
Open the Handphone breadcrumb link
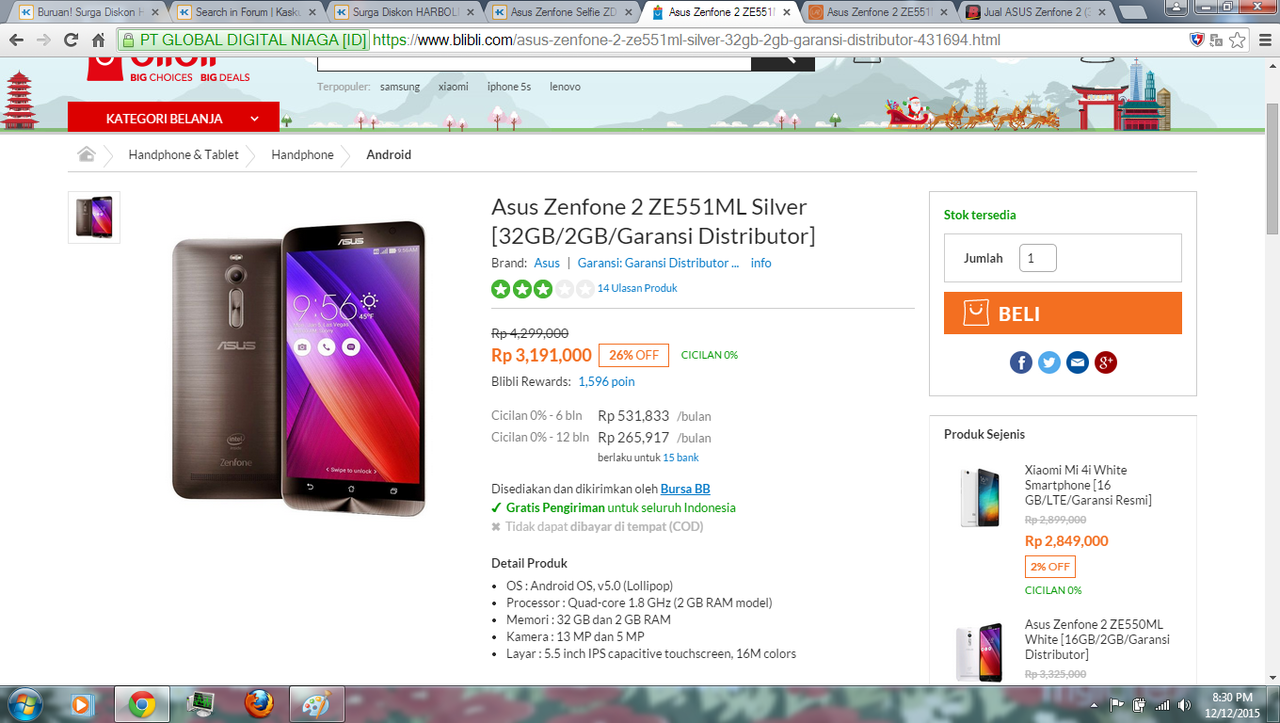[x=302, y=155]
